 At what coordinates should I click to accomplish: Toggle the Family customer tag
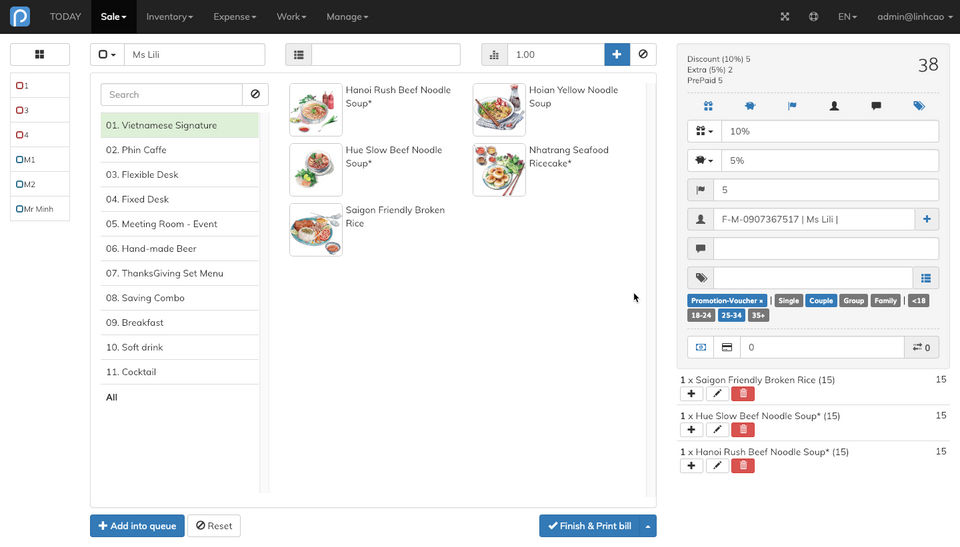pos(885,300)
